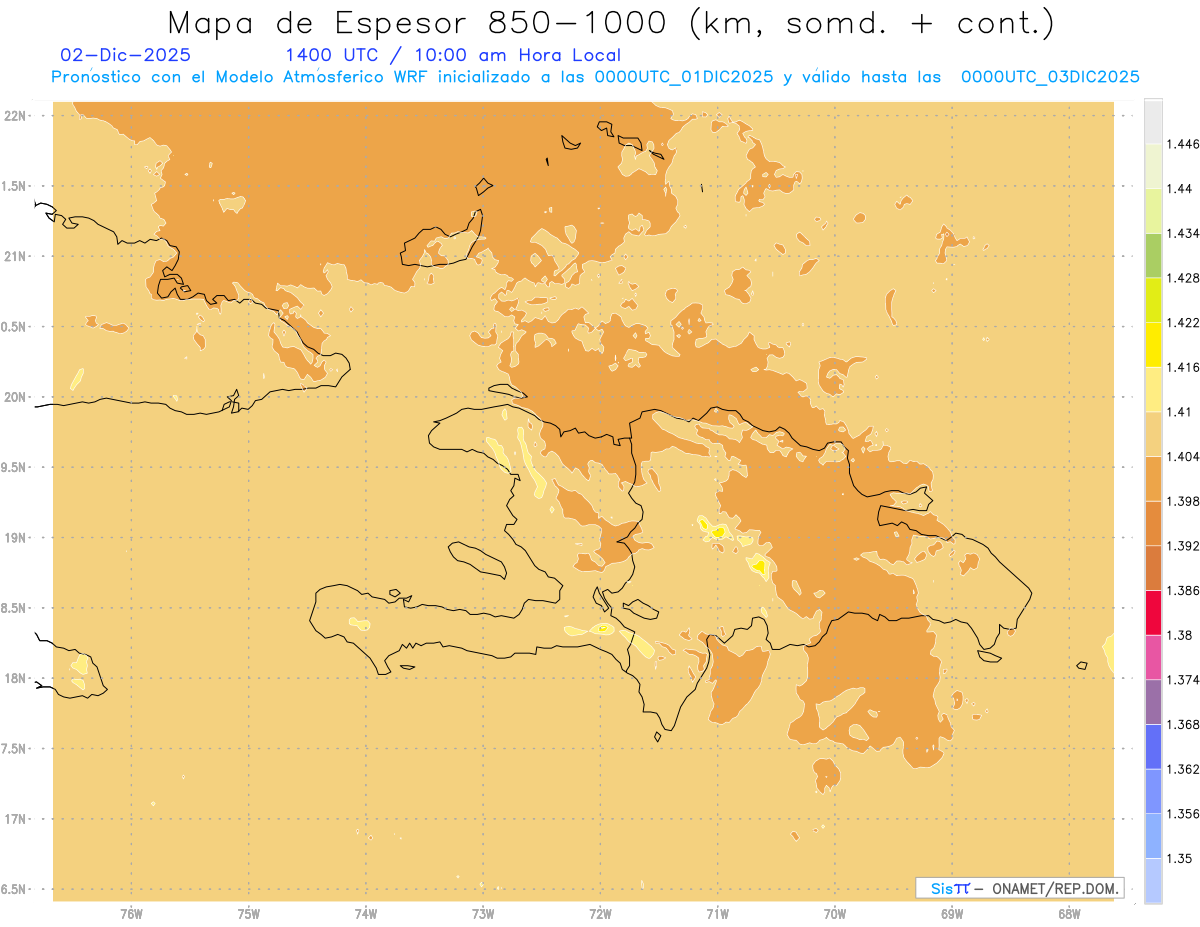Click the 'Sis - ONAMET/REP.DOM.' credit box
This screenshot has height=927, width=1200.
[1020, 888]
